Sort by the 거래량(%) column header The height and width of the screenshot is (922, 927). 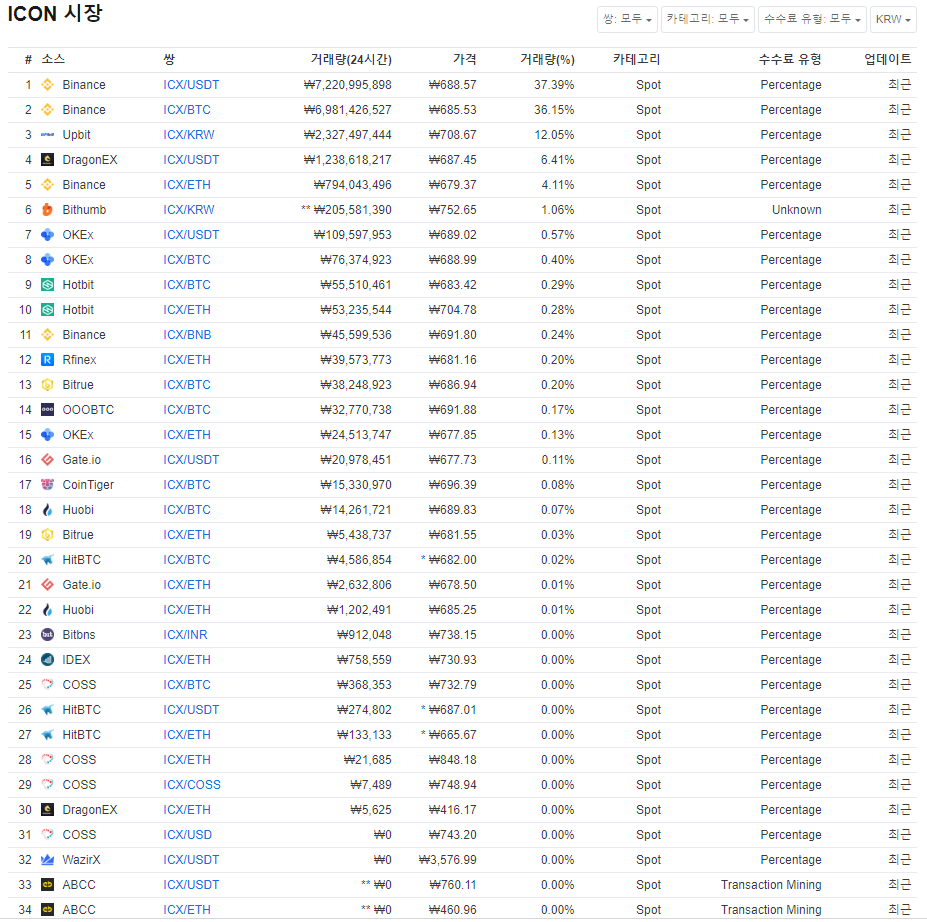coord(547,60)
